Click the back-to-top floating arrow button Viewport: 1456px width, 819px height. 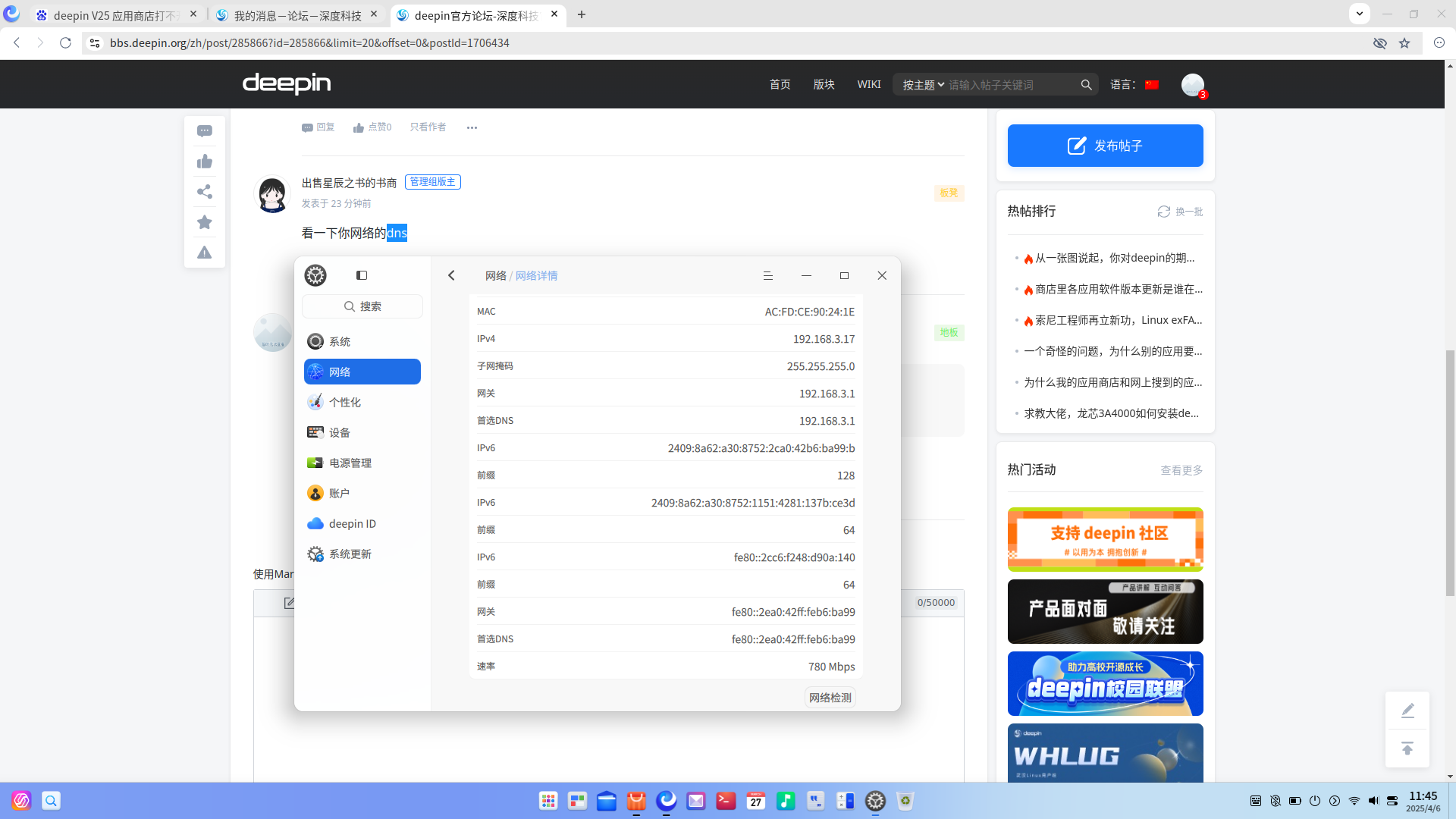(x=1407, y=748)
